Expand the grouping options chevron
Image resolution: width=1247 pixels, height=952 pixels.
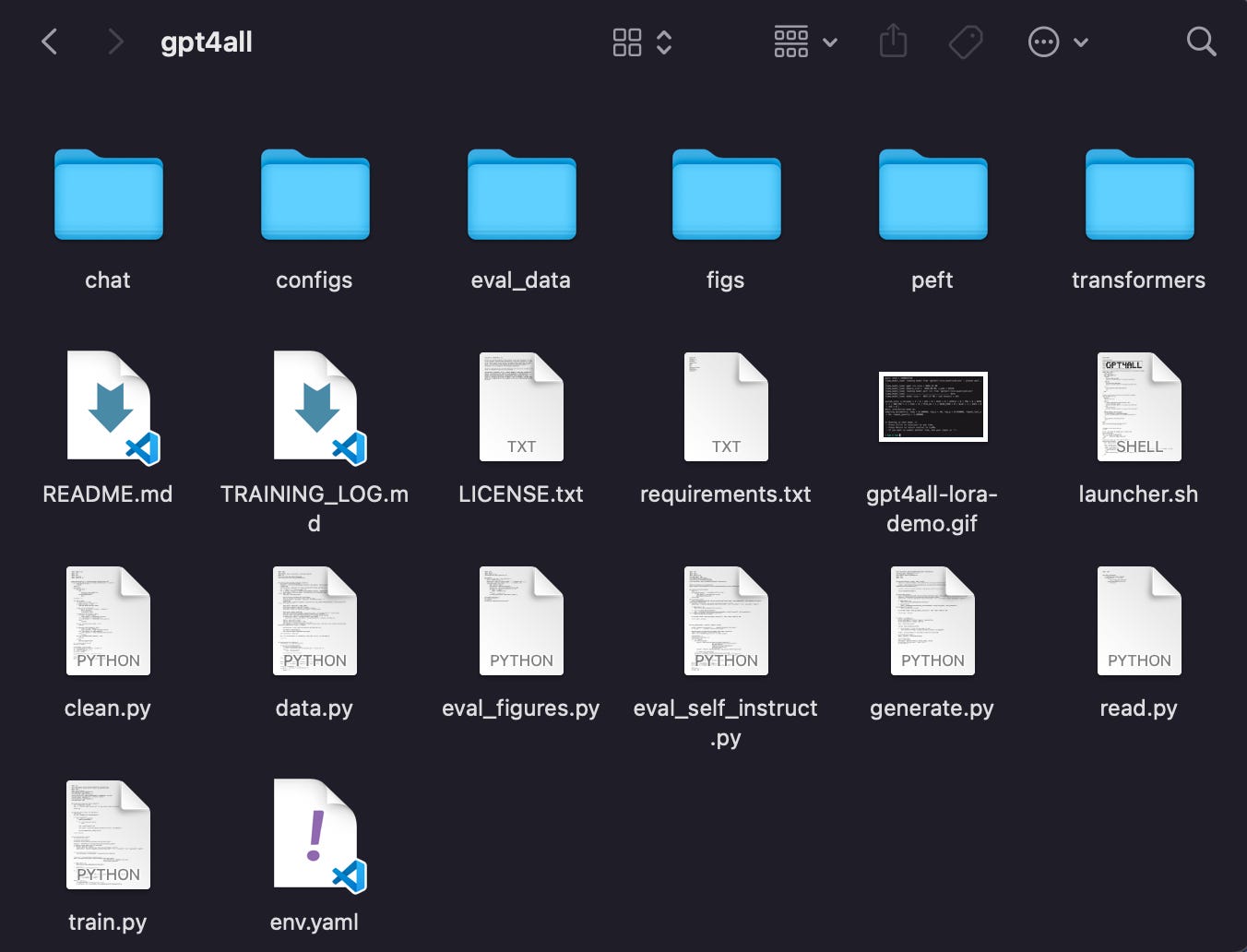(x=830, y=42)
